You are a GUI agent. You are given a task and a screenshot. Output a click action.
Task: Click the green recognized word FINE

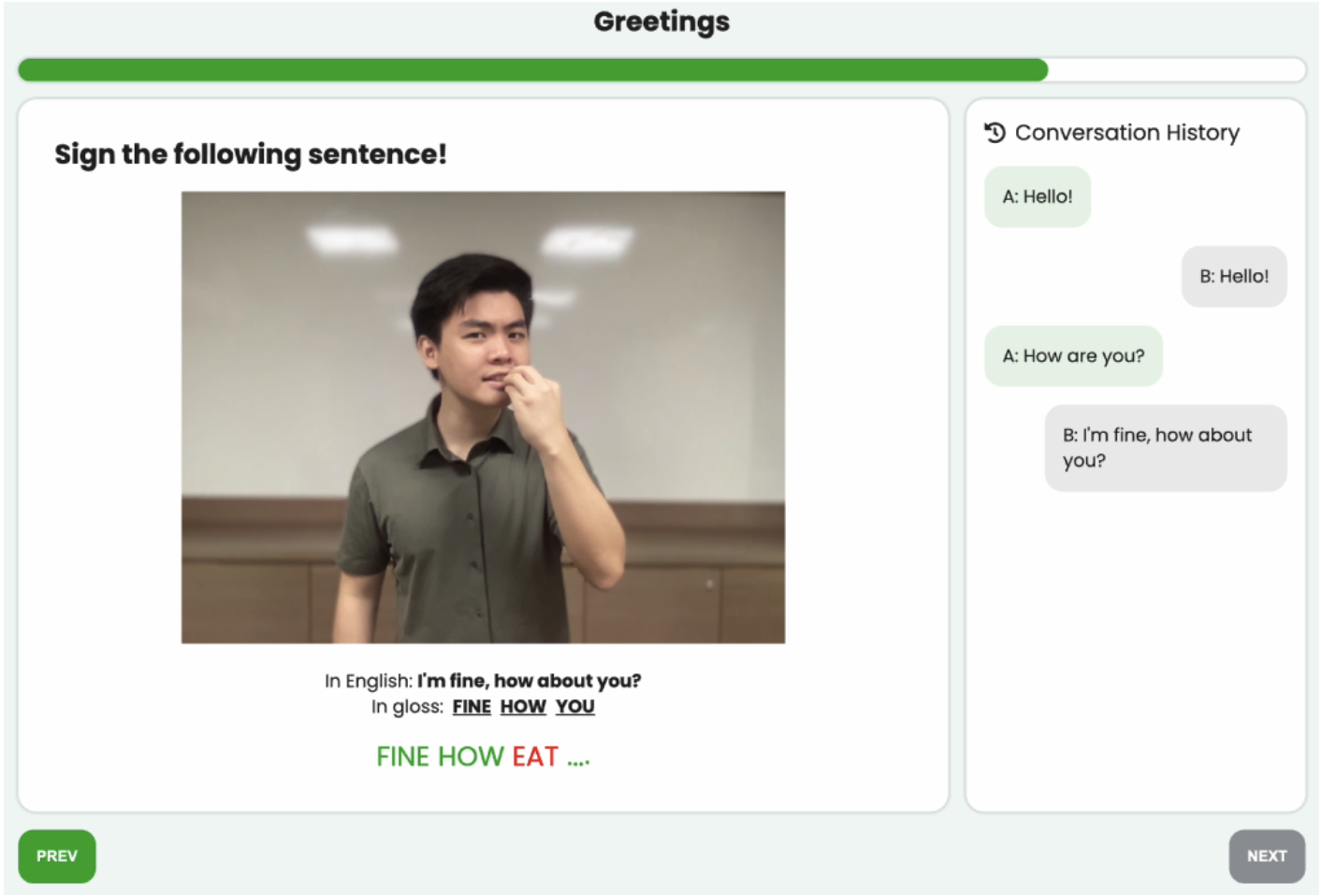[402, 757]
